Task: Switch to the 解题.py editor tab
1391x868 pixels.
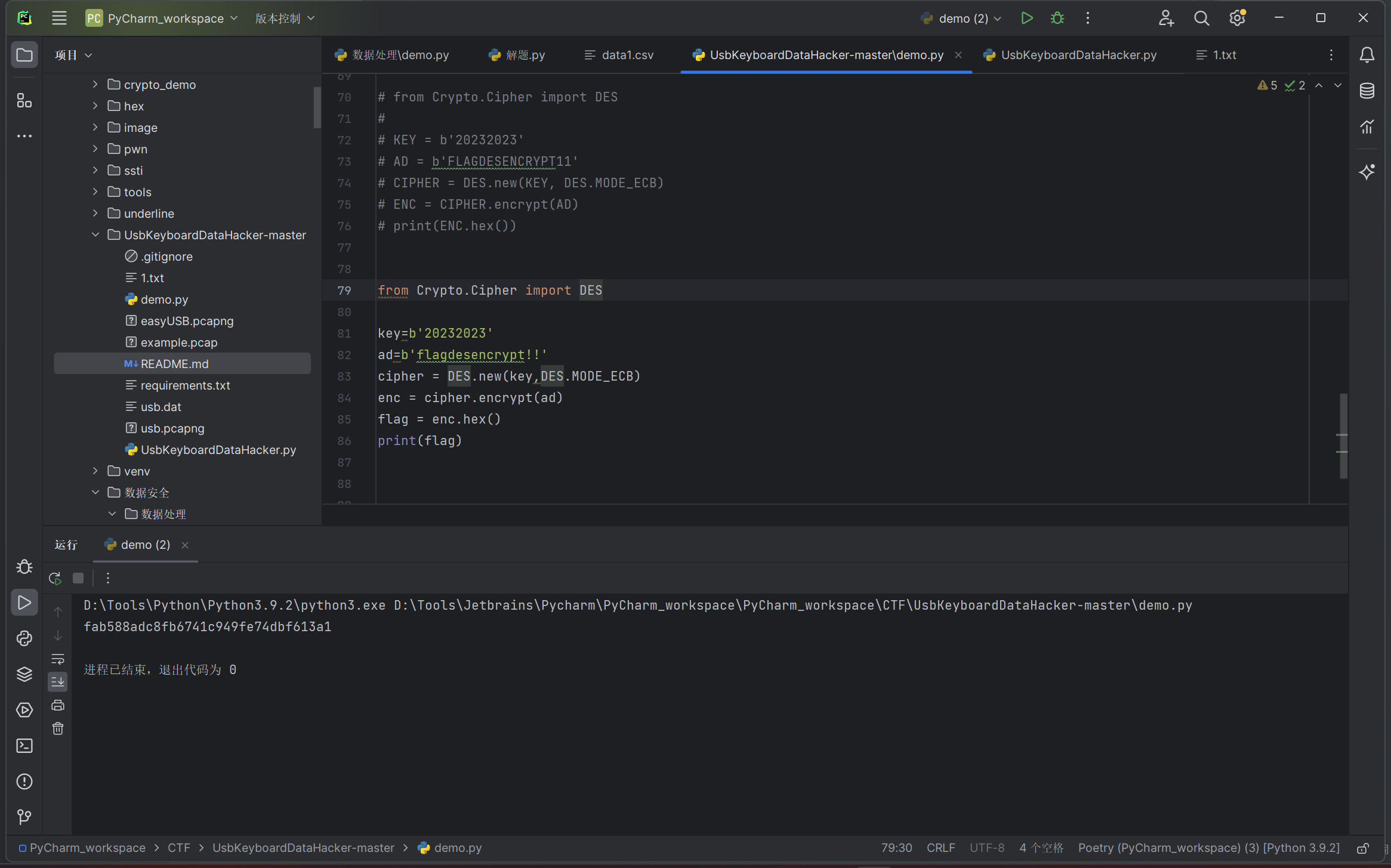Action: (x=517, y=55)
